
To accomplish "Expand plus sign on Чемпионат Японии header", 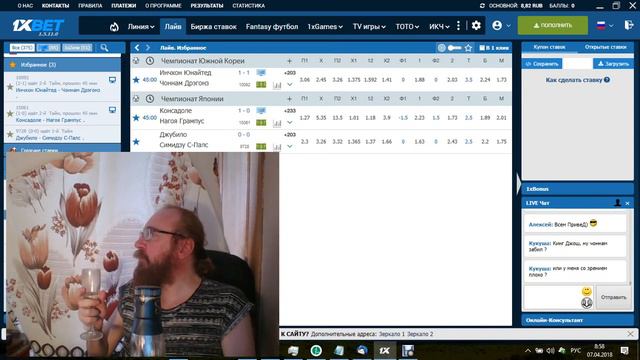I will point(289,99).
